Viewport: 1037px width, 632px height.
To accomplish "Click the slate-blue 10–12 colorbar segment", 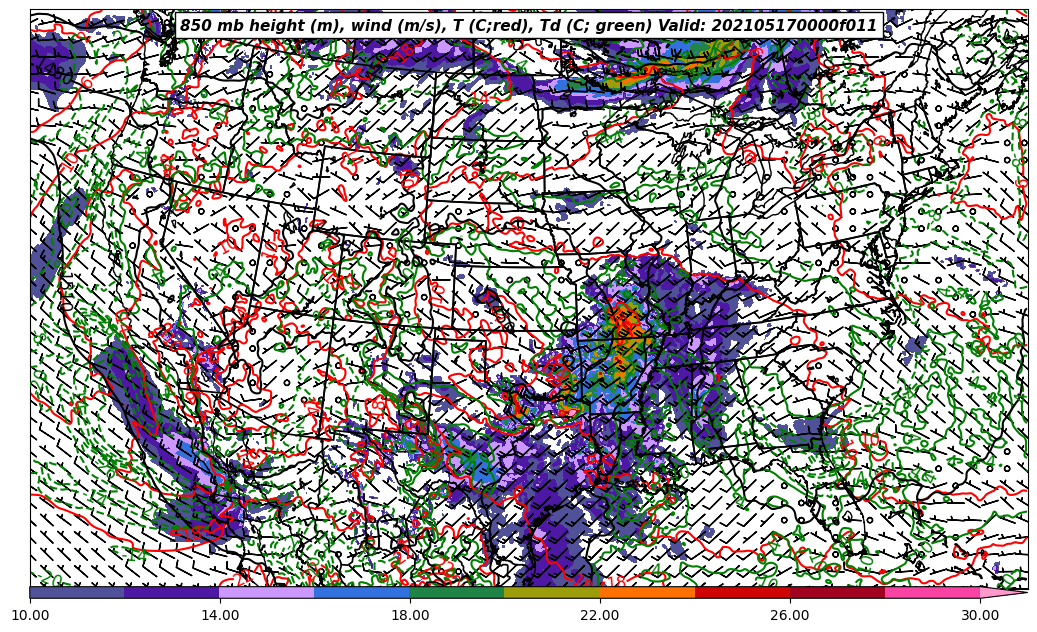I will point(77,592).
